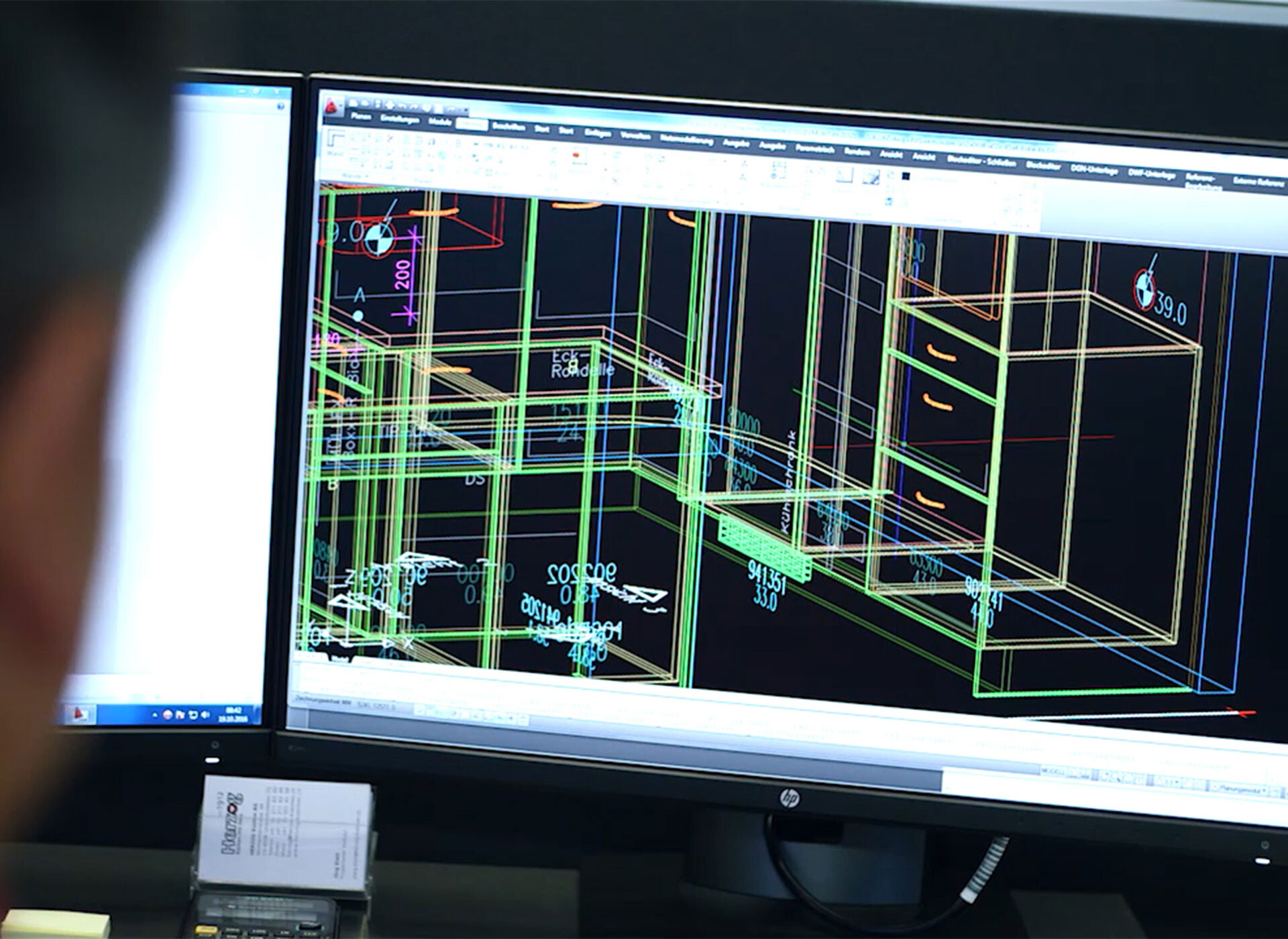Open the Module ribbon tab
Screen dimensions: 1288x939
440,121
